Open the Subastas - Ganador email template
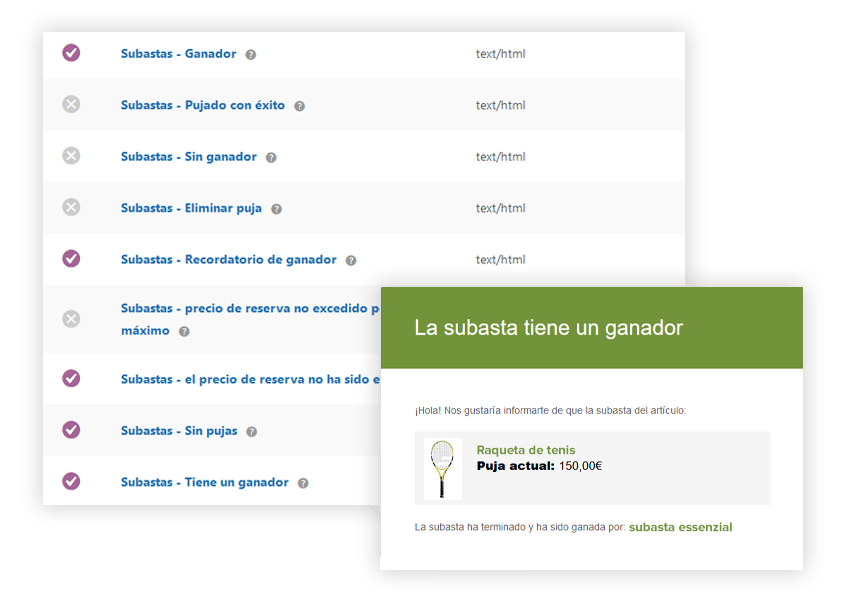Screen dimensions: 848x607 (x=178, y=54)
